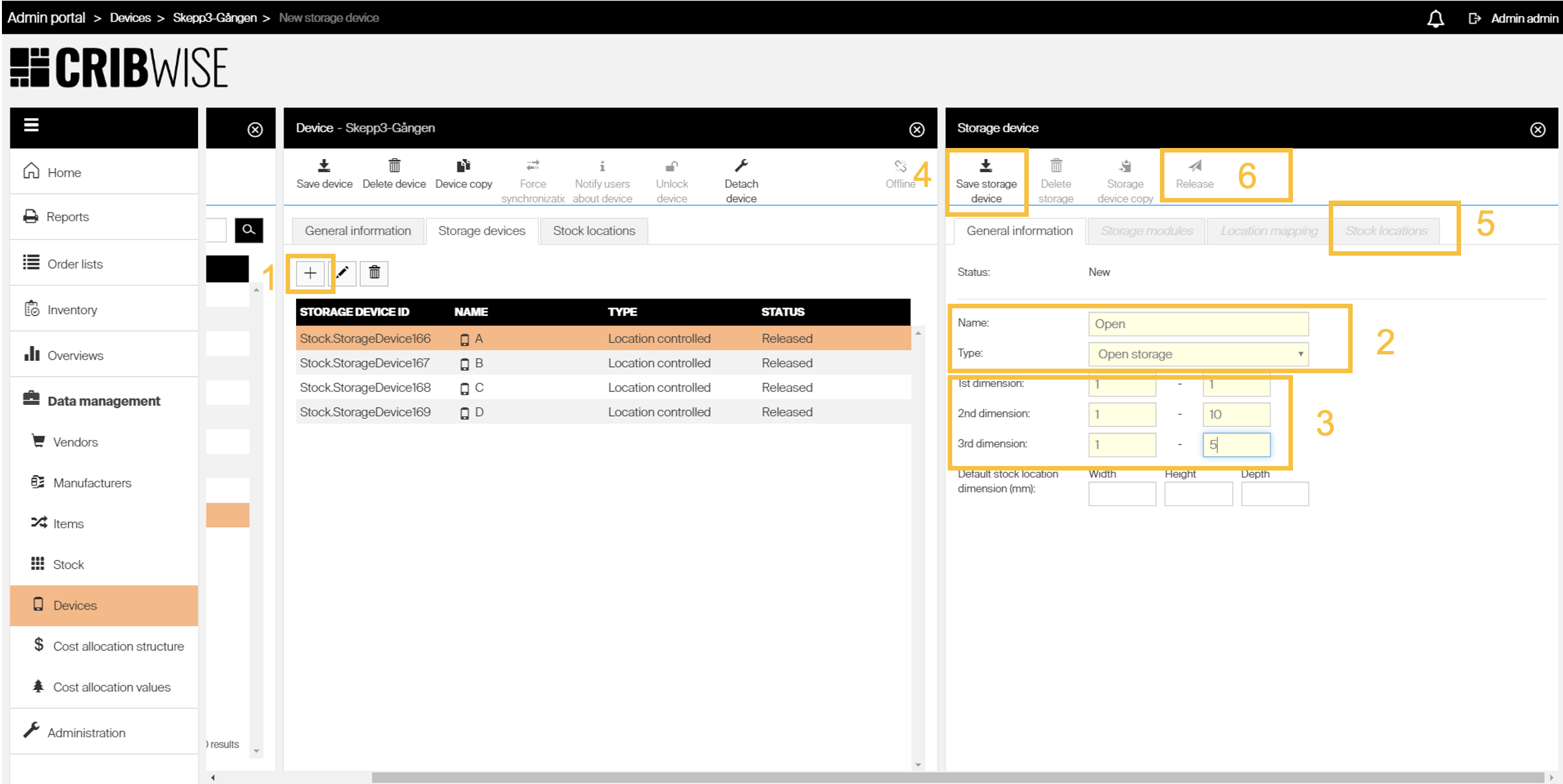Switch to the device General information tab

358,231
